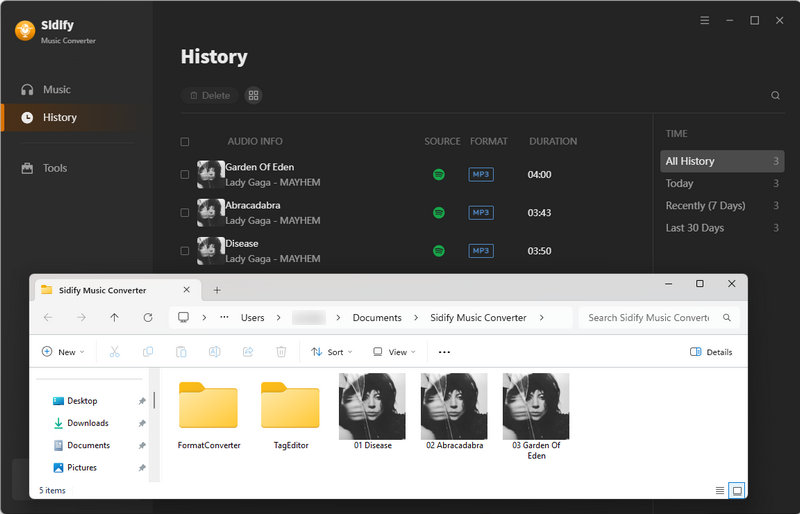The image size is (800, 514).
Task: Click the Paste icon in Explorer toolbar
Action: (x=181, y=352)
